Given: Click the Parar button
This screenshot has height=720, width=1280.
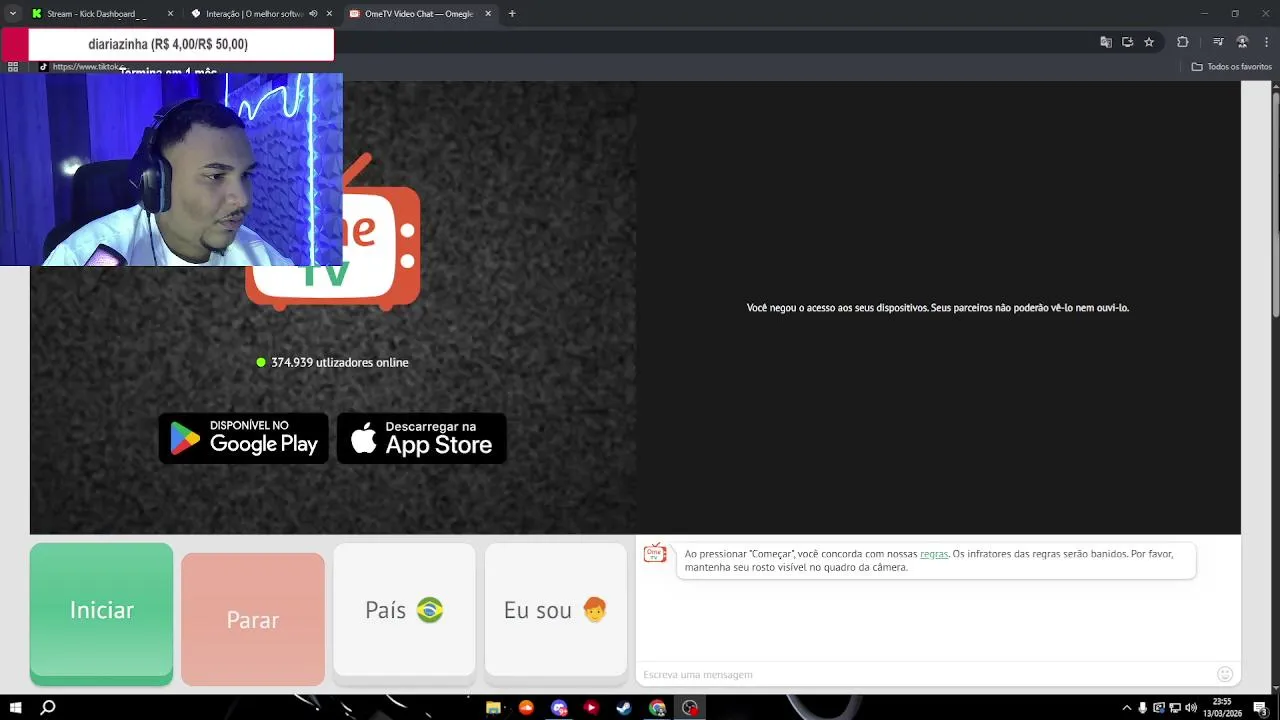Looking at the screenshot, I should point(253,619).
